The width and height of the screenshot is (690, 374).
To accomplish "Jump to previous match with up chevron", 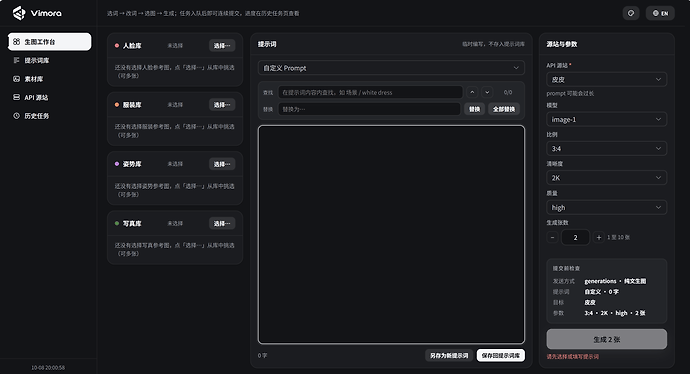I will coord(472,92).
